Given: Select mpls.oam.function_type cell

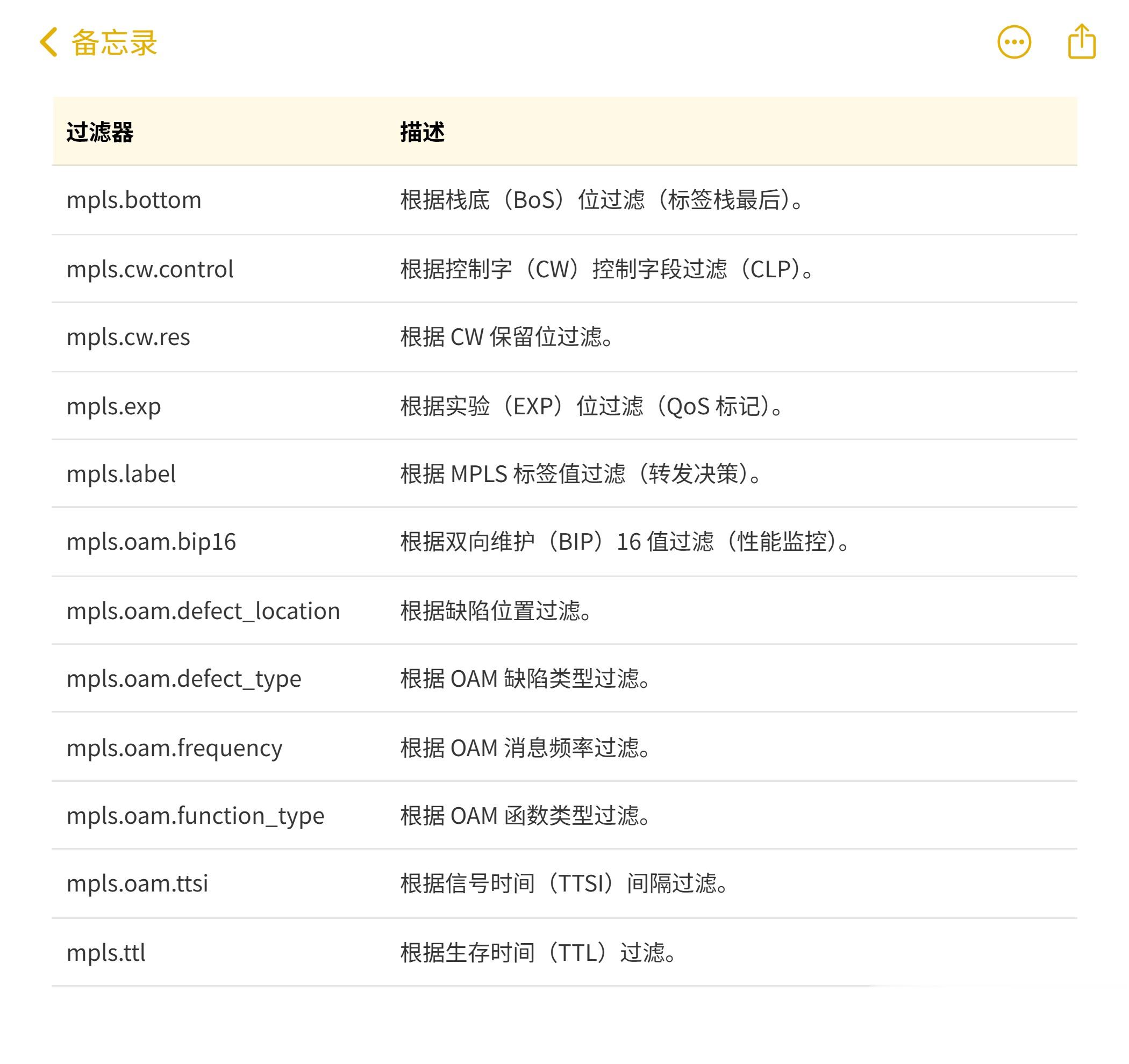Looking at the screenshot, I should click(x=195, y=816).
